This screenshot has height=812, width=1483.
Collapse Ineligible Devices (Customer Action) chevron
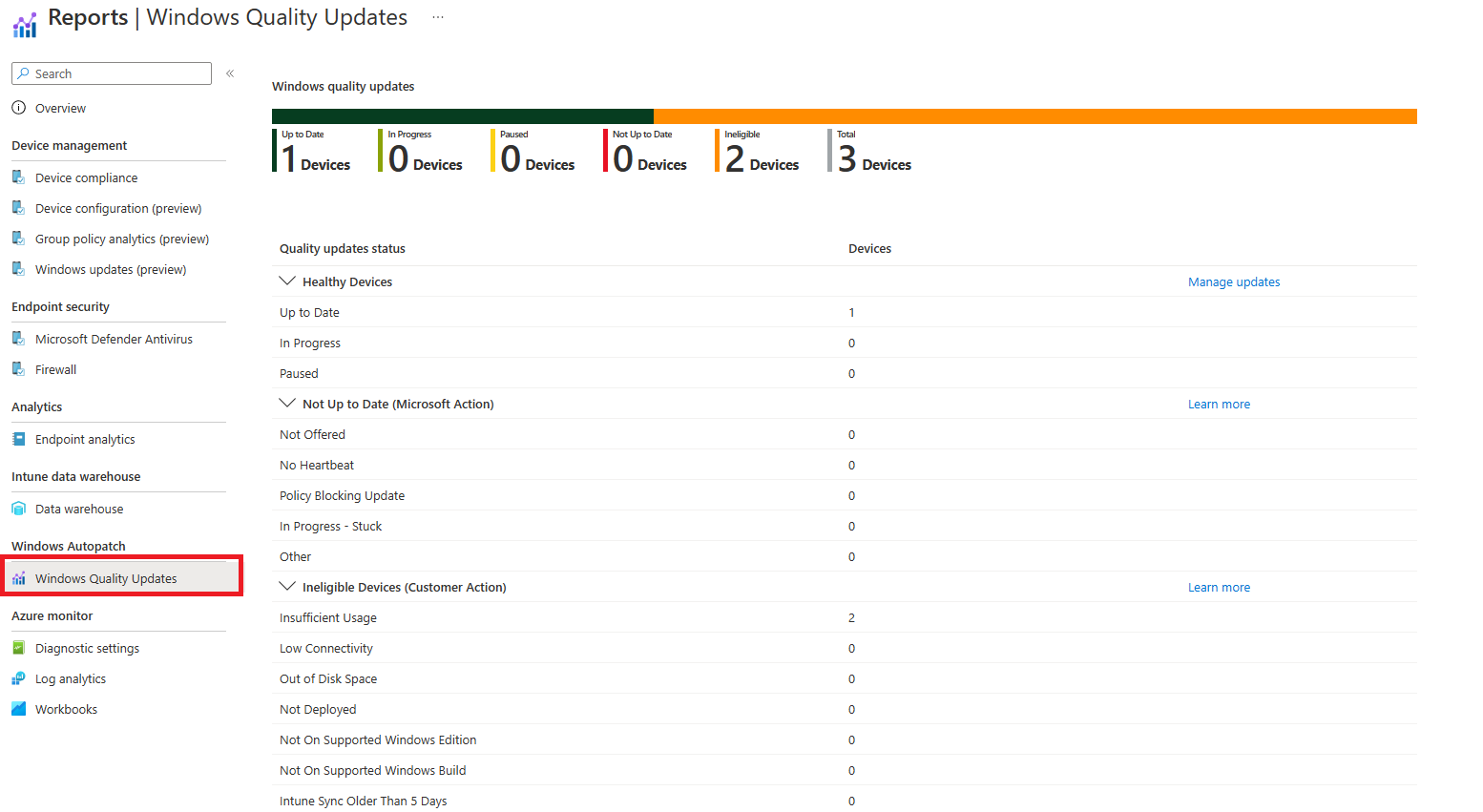pyautogui.click(x=286, y=587)
